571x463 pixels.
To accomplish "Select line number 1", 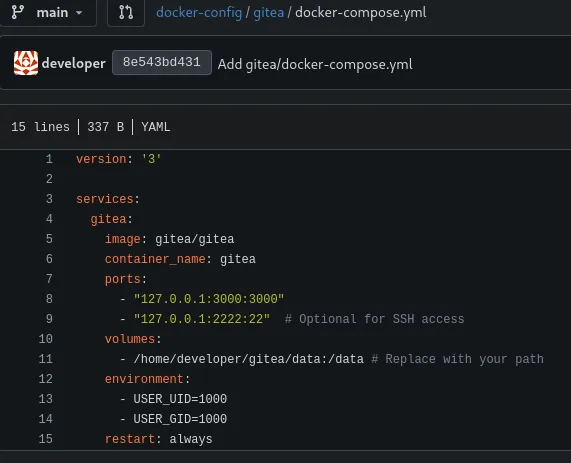I will click(49, 159).
